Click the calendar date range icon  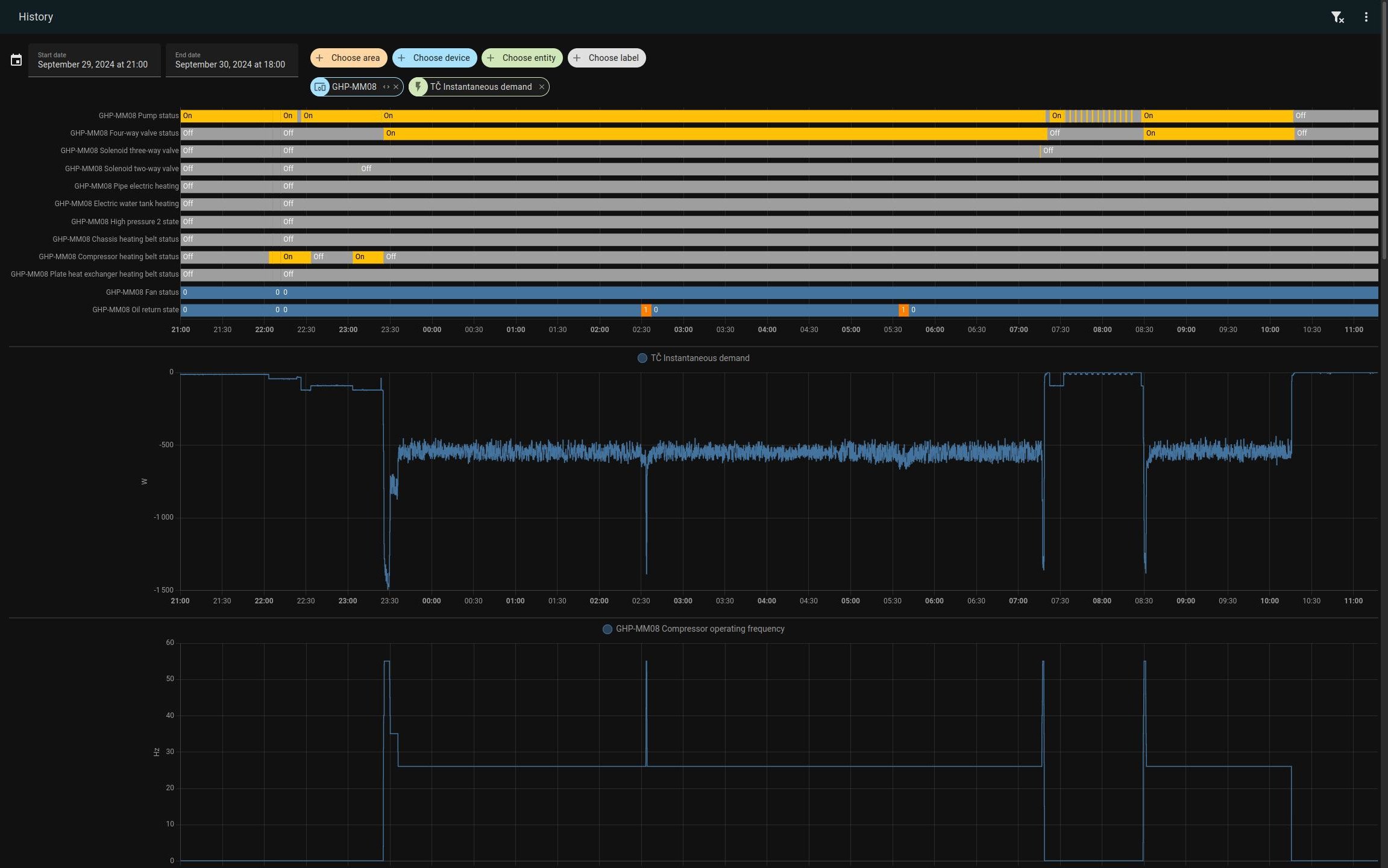pyautogui.click(x=16, y=60)
